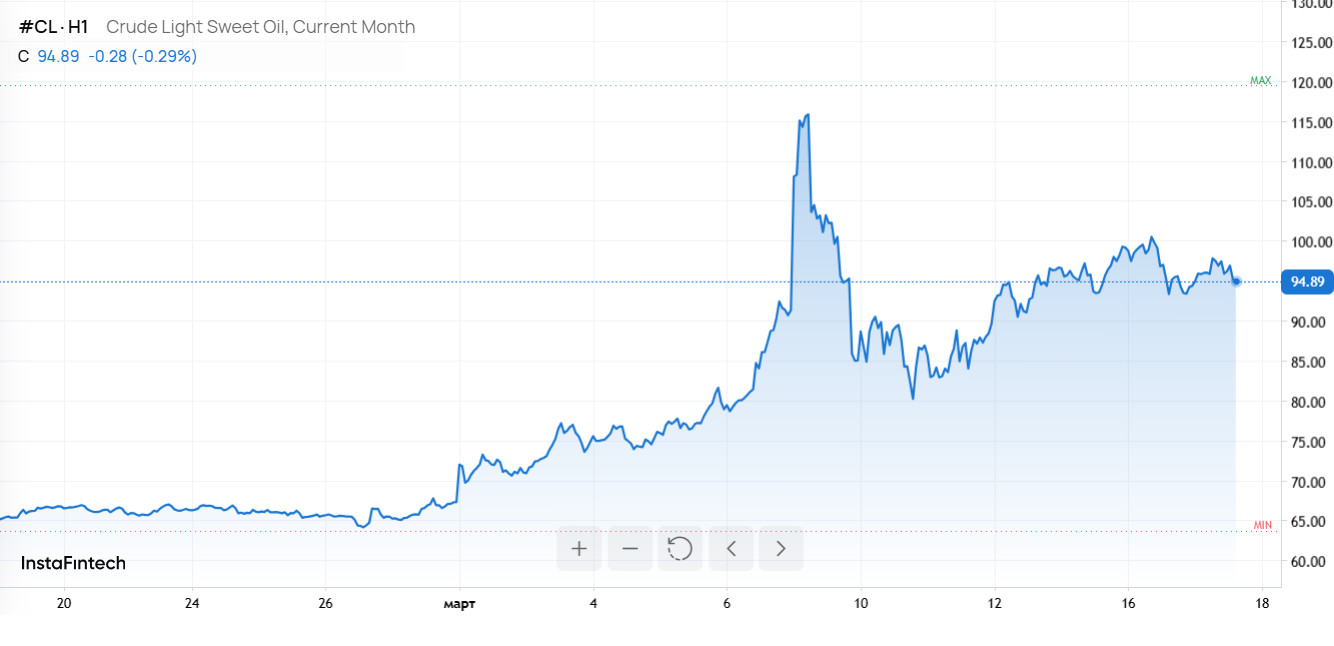
Task: Click the InstaFintech logo
Action: 73,563
